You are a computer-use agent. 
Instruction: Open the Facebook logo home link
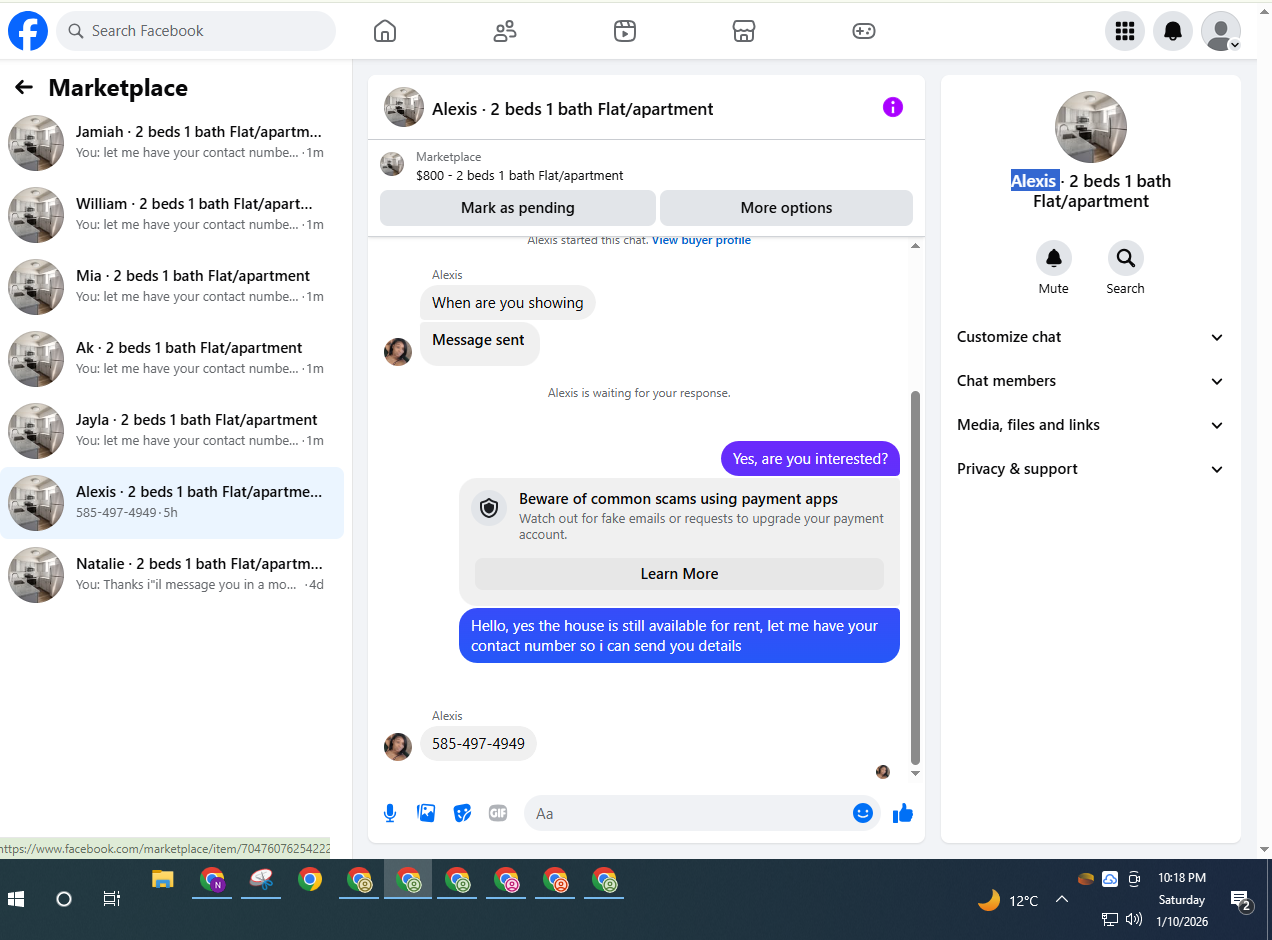click(x=28, y=31)
